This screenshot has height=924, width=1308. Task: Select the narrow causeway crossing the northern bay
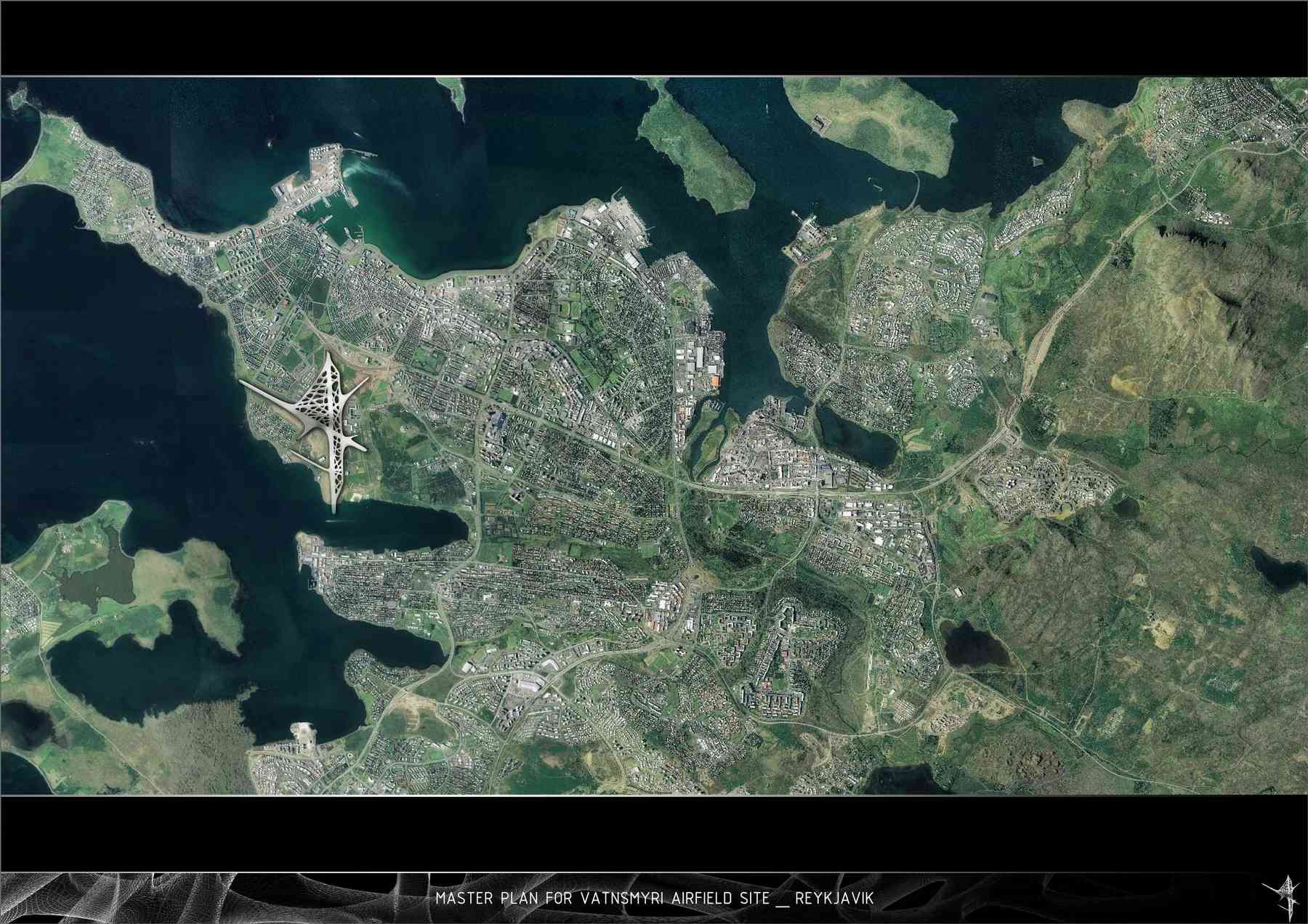[918, 190]
